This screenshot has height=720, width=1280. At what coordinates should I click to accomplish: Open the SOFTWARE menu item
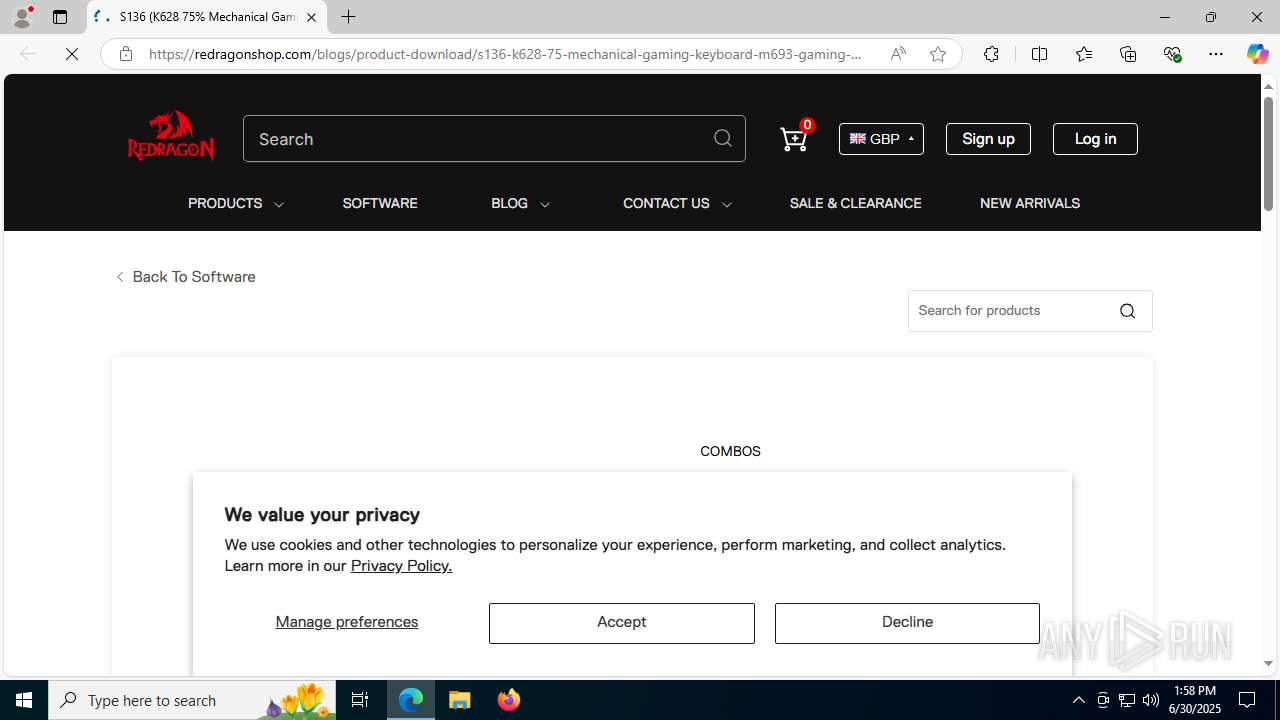(380, 203)
